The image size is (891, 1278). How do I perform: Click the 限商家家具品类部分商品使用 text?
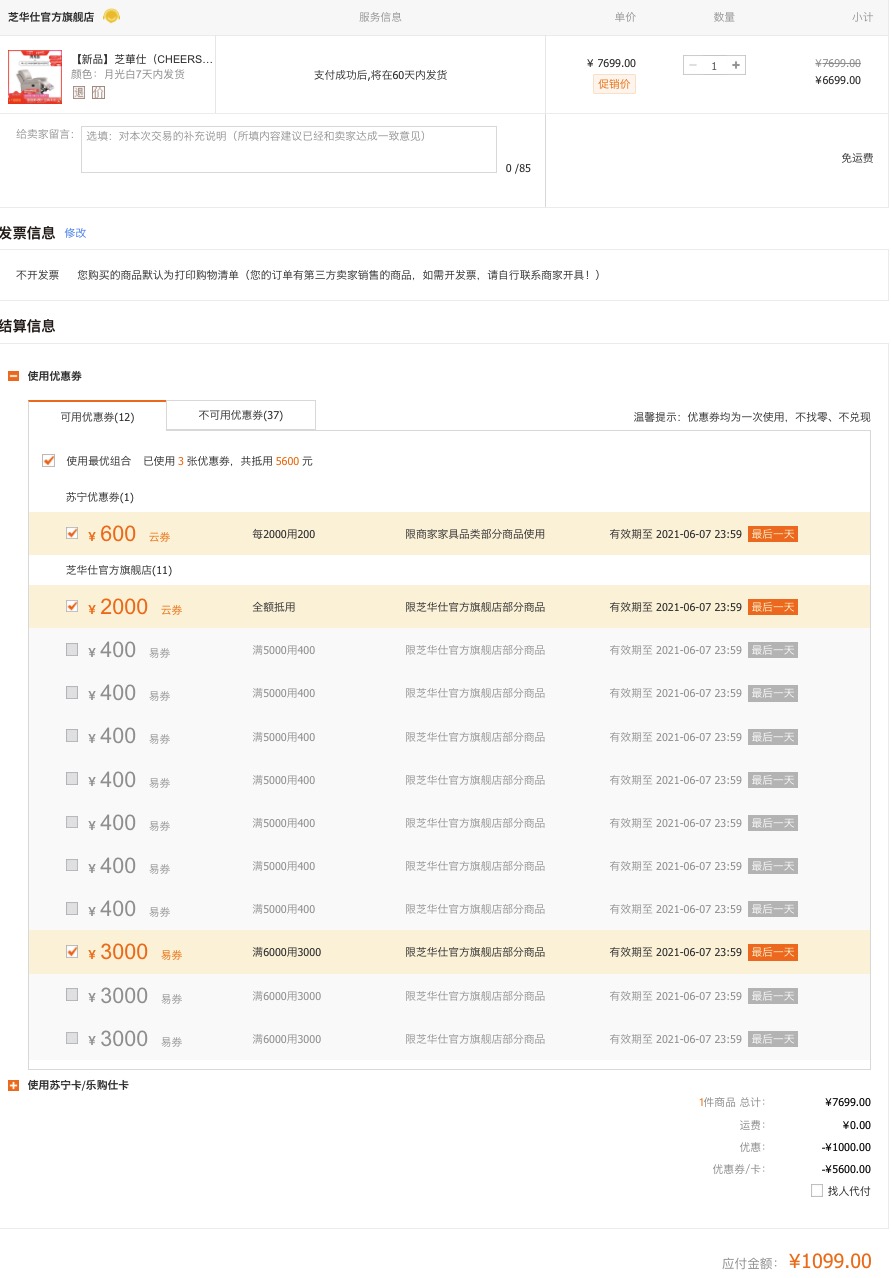[x=475, y=534]
